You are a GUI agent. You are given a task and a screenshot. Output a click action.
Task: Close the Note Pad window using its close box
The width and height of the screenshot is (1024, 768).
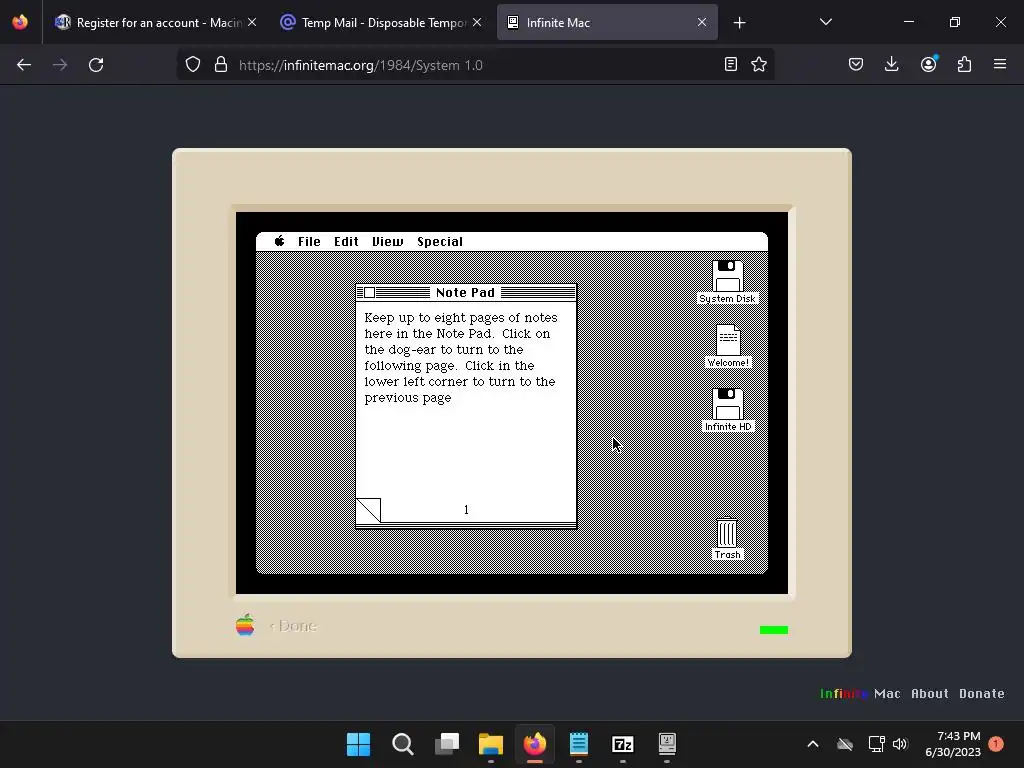coord(369,293)
